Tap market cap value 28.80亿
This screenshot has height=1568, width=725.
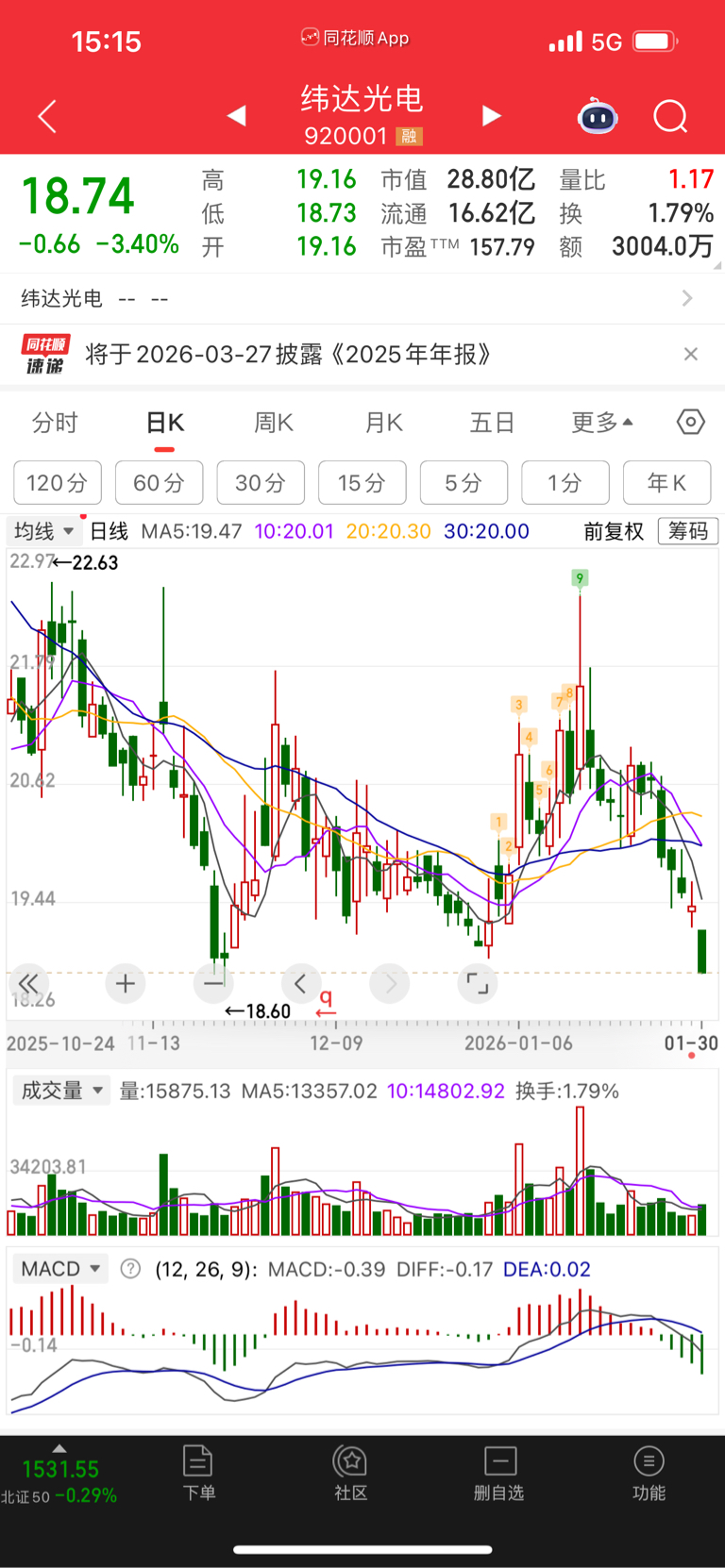tap(491, 179)
